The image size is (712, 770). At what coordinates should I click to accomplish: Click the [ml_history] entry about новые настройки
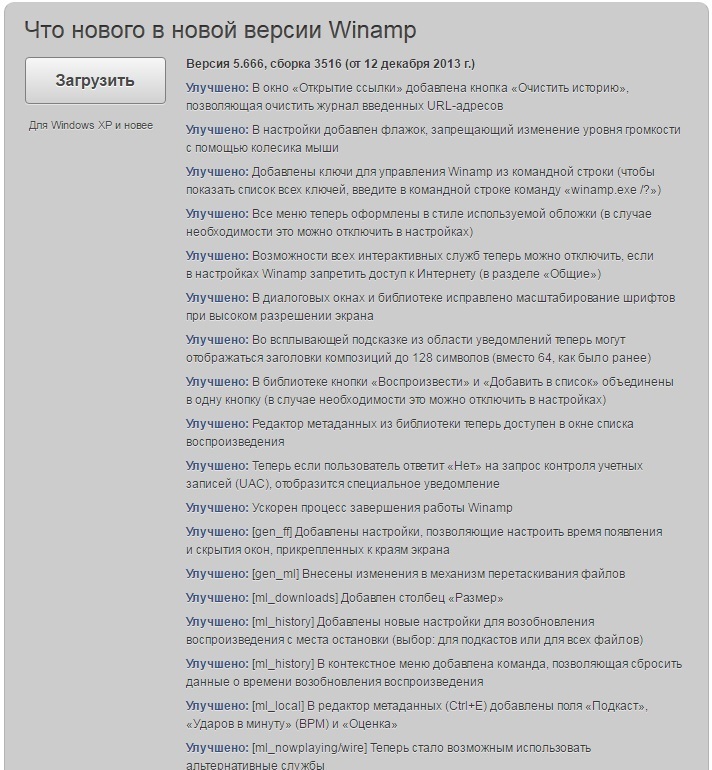pyautogui.click(x=414, y=631)
